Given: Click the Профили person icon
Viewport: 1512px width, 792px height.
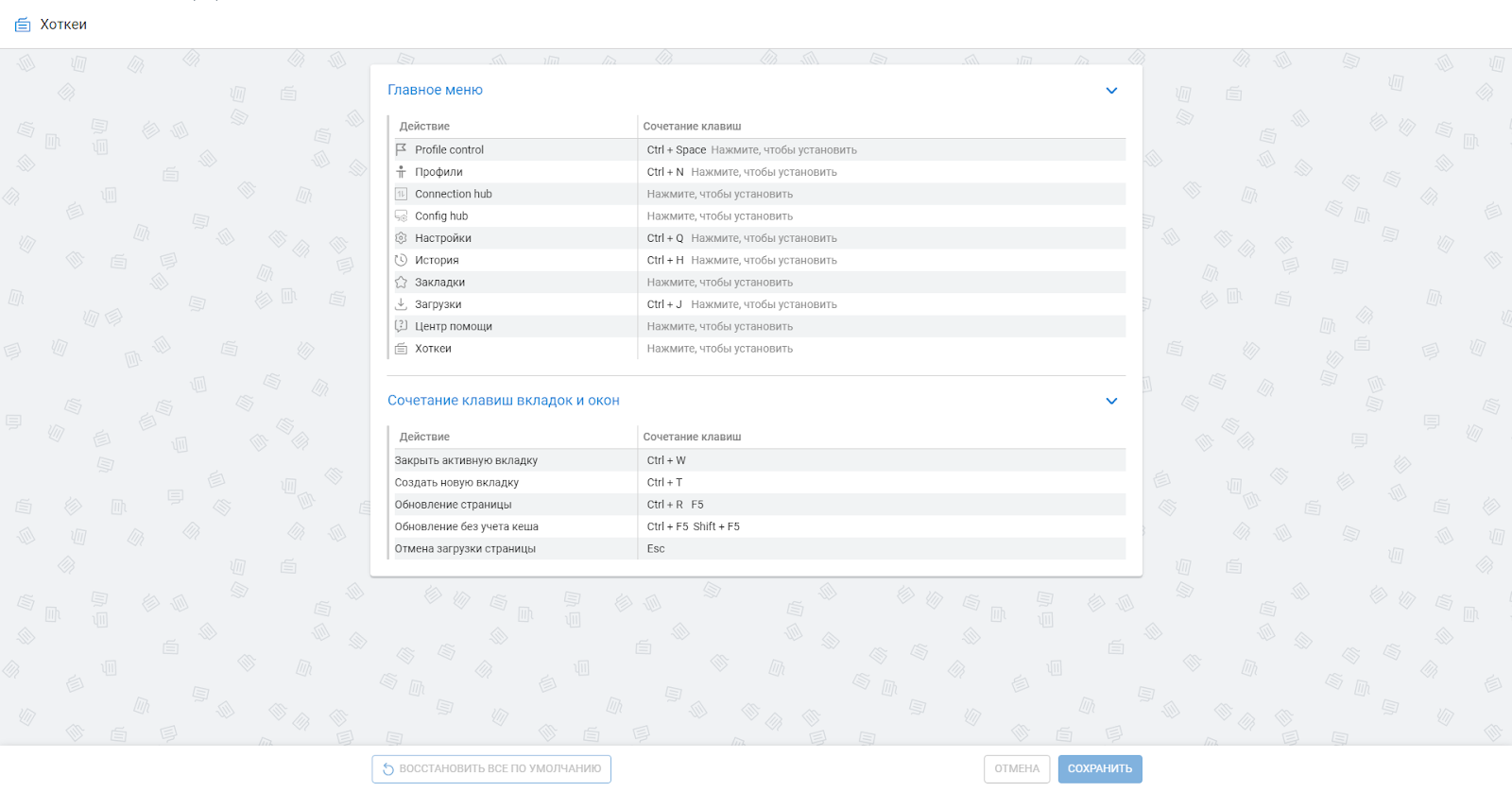Looking at the screenshot, I should (x=401, y=172).
